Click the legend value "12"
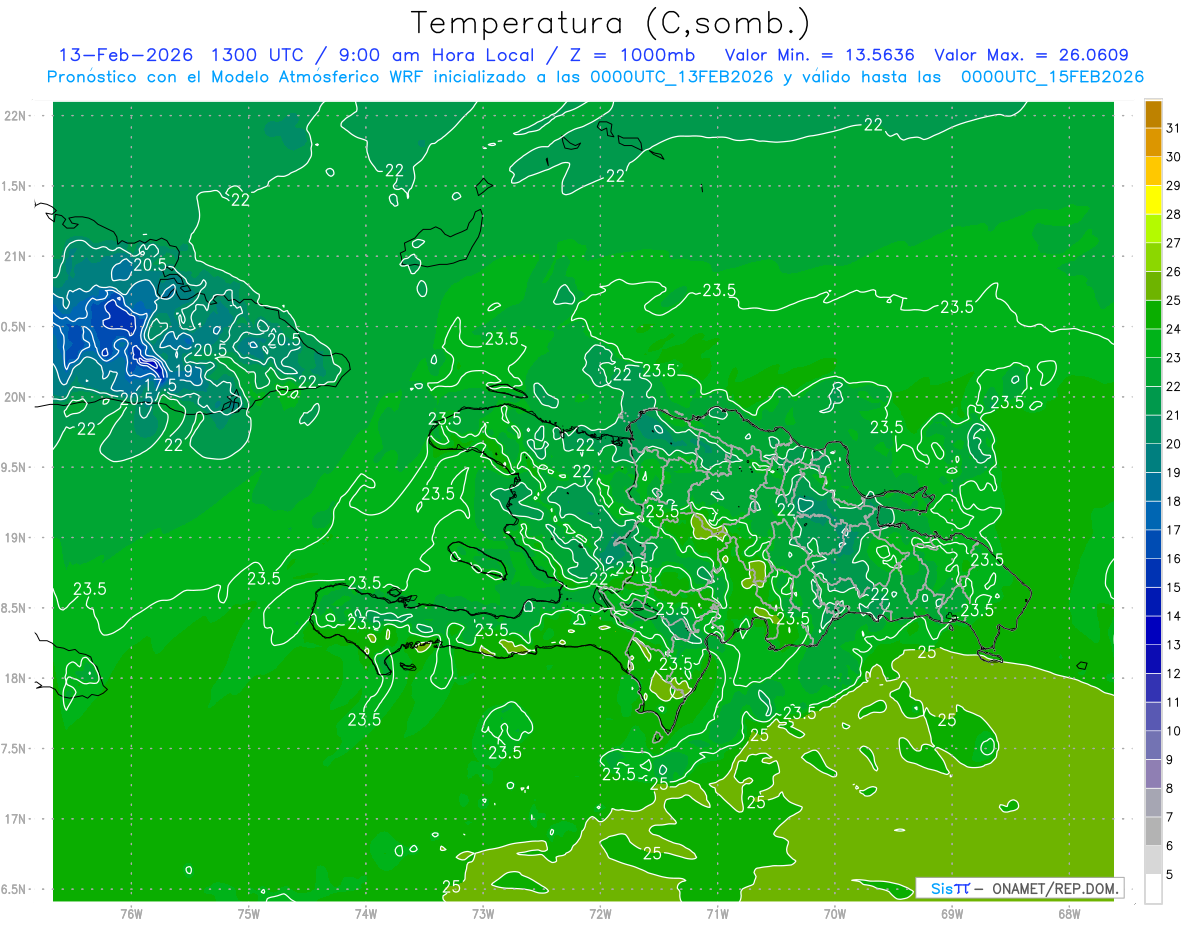Viewport: 1200px width, 927px height. point(1174,674)
